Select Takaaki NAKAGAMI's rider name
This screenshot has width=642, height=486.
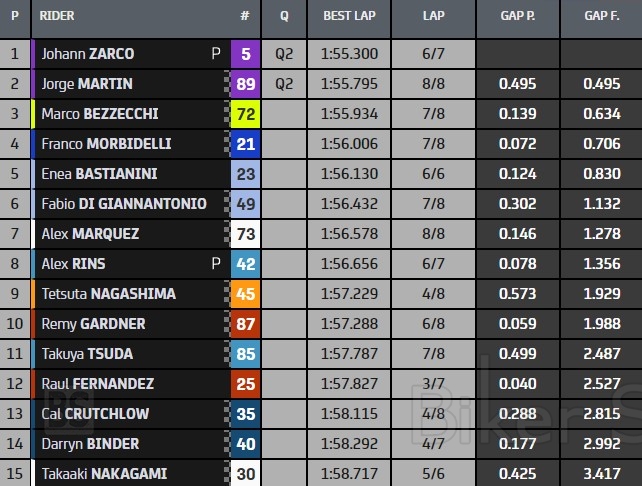point(104,474)
